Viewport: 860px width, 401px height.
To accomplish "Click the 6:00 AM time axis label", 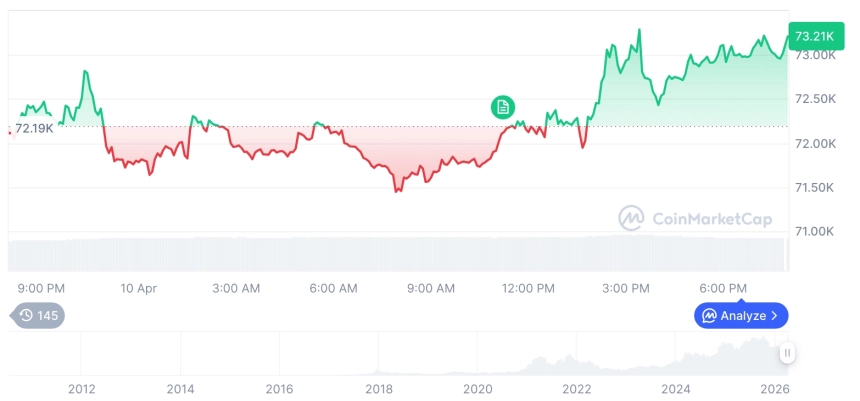I will click(x=333, y=288).
